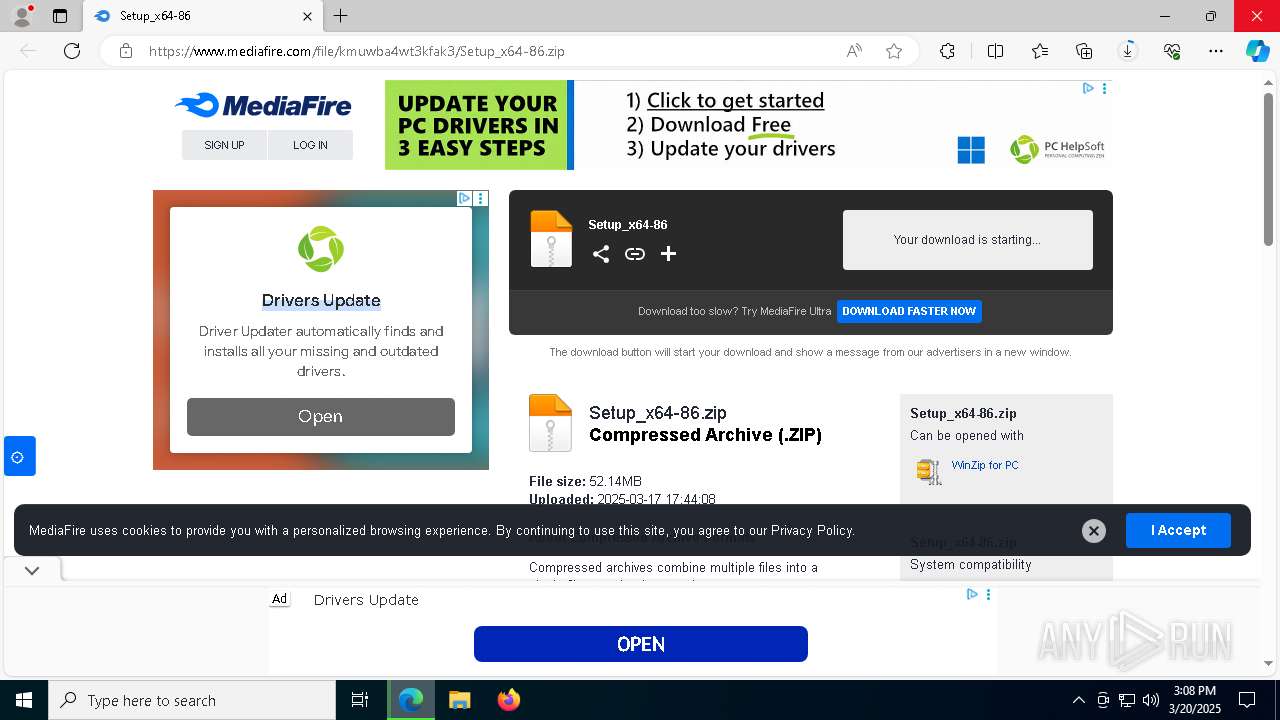Click Open in Drivers Update ad
The height and width of the screenshot is (720, 1280).
click(x=320, y=417)
